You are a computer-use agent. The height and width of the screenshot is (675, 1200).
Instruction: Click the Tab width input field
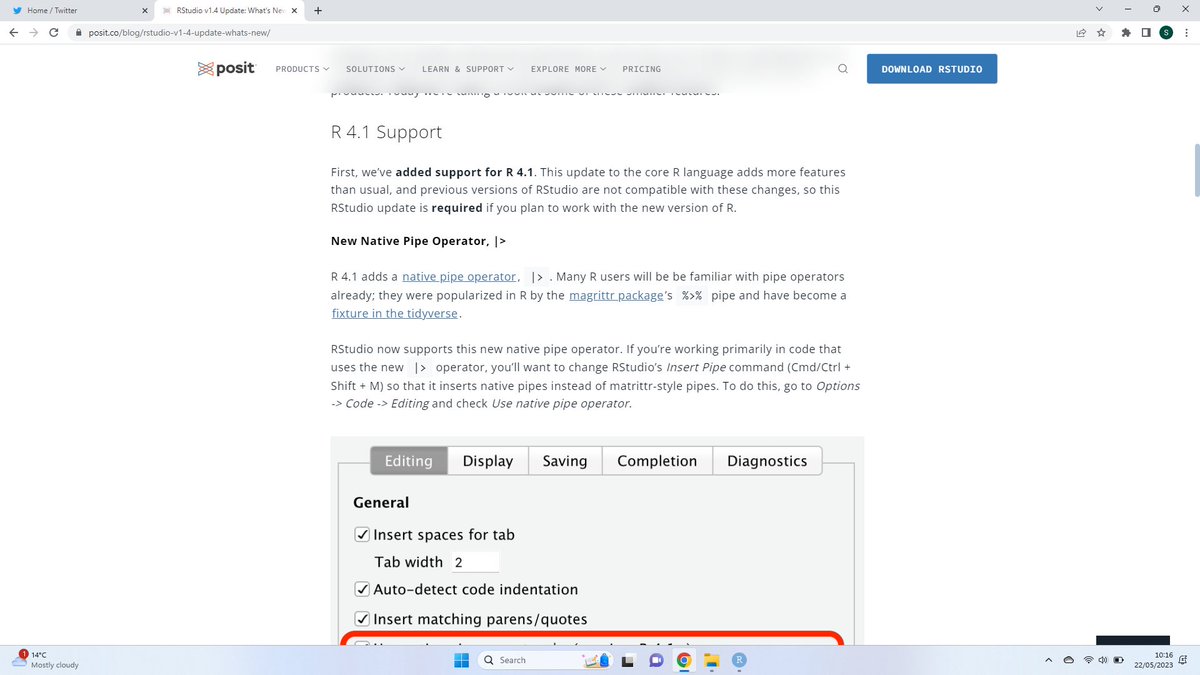pos(474,562)
